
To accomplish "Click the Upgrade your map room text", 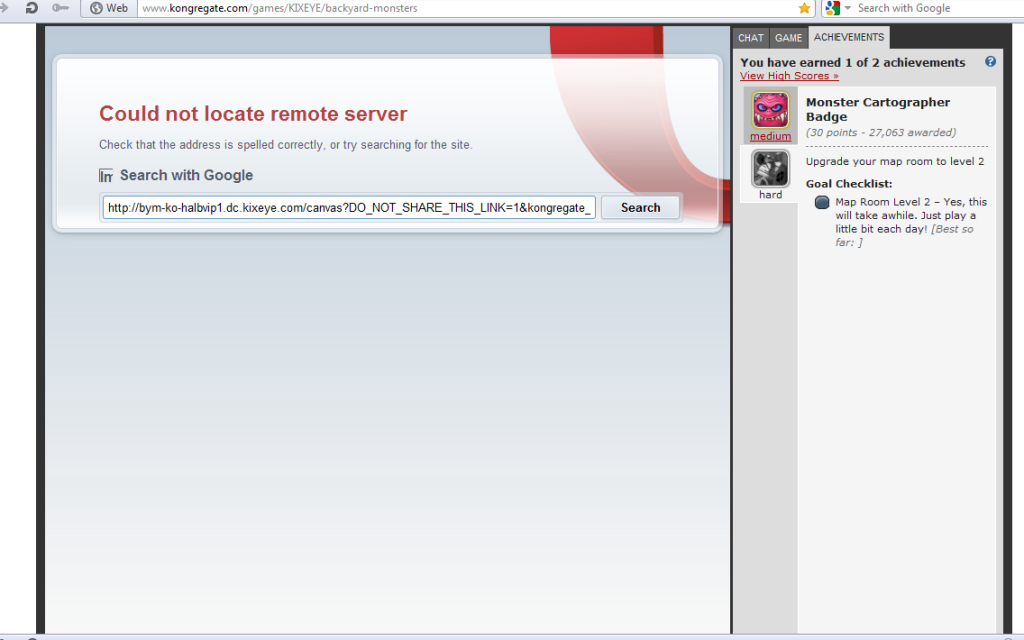I will pyautogui.click(x=895, y=161).
